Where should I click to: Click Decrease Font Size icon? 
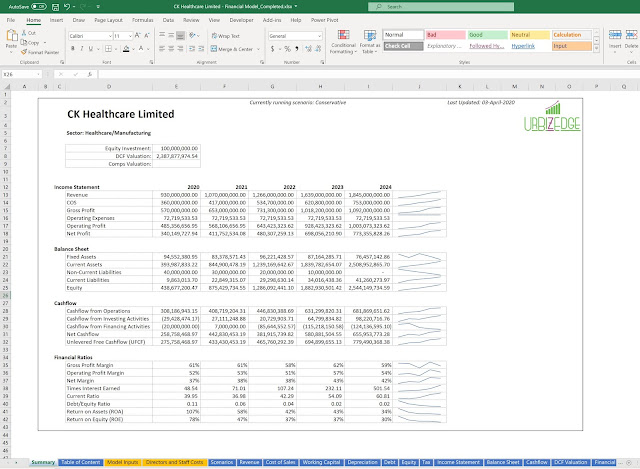pos(147,36)
